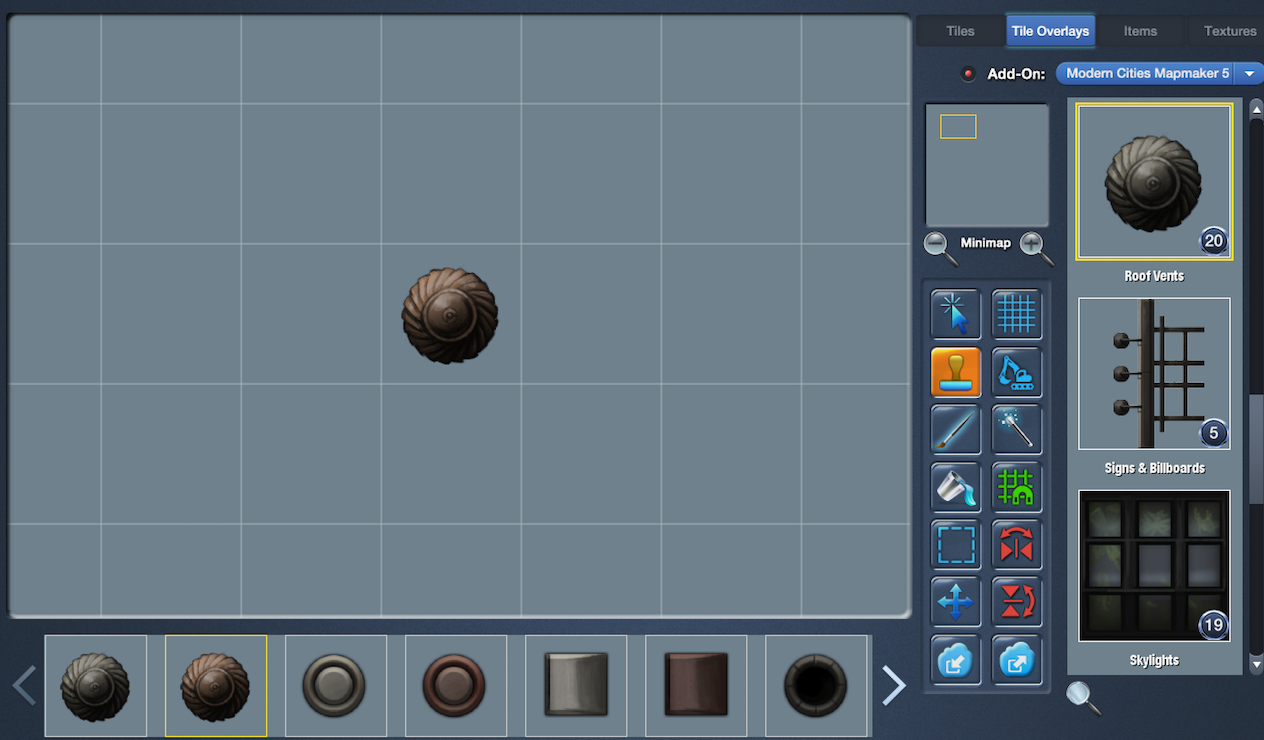Select the magic wand tool

coord(1016,430)
